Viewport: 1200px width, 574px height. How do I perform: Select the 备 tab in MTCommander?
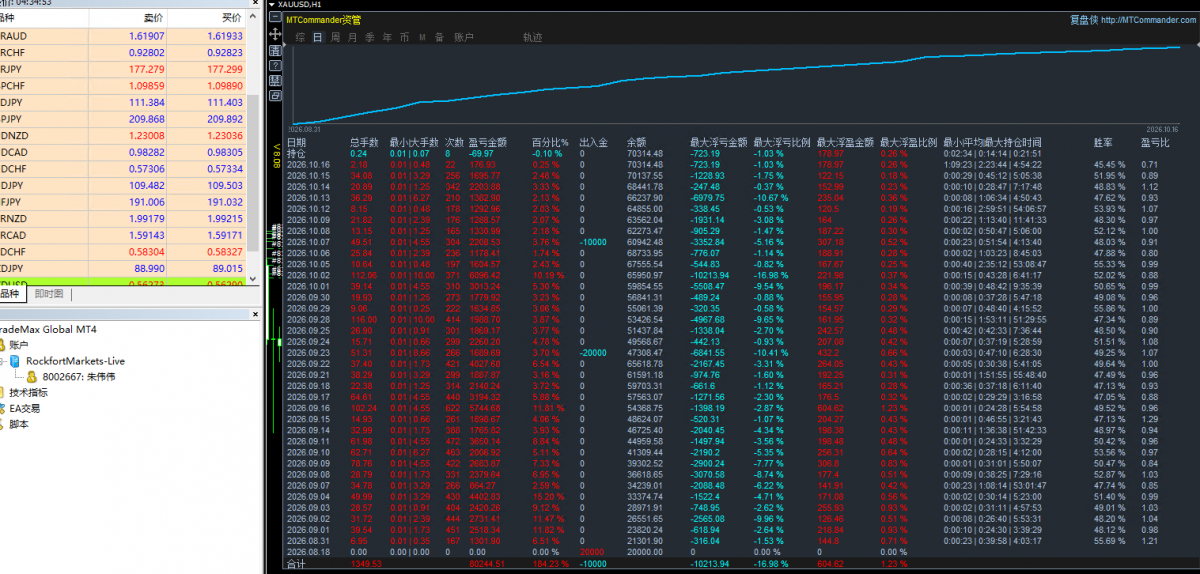pyautogui.click(x=439, y=37)
